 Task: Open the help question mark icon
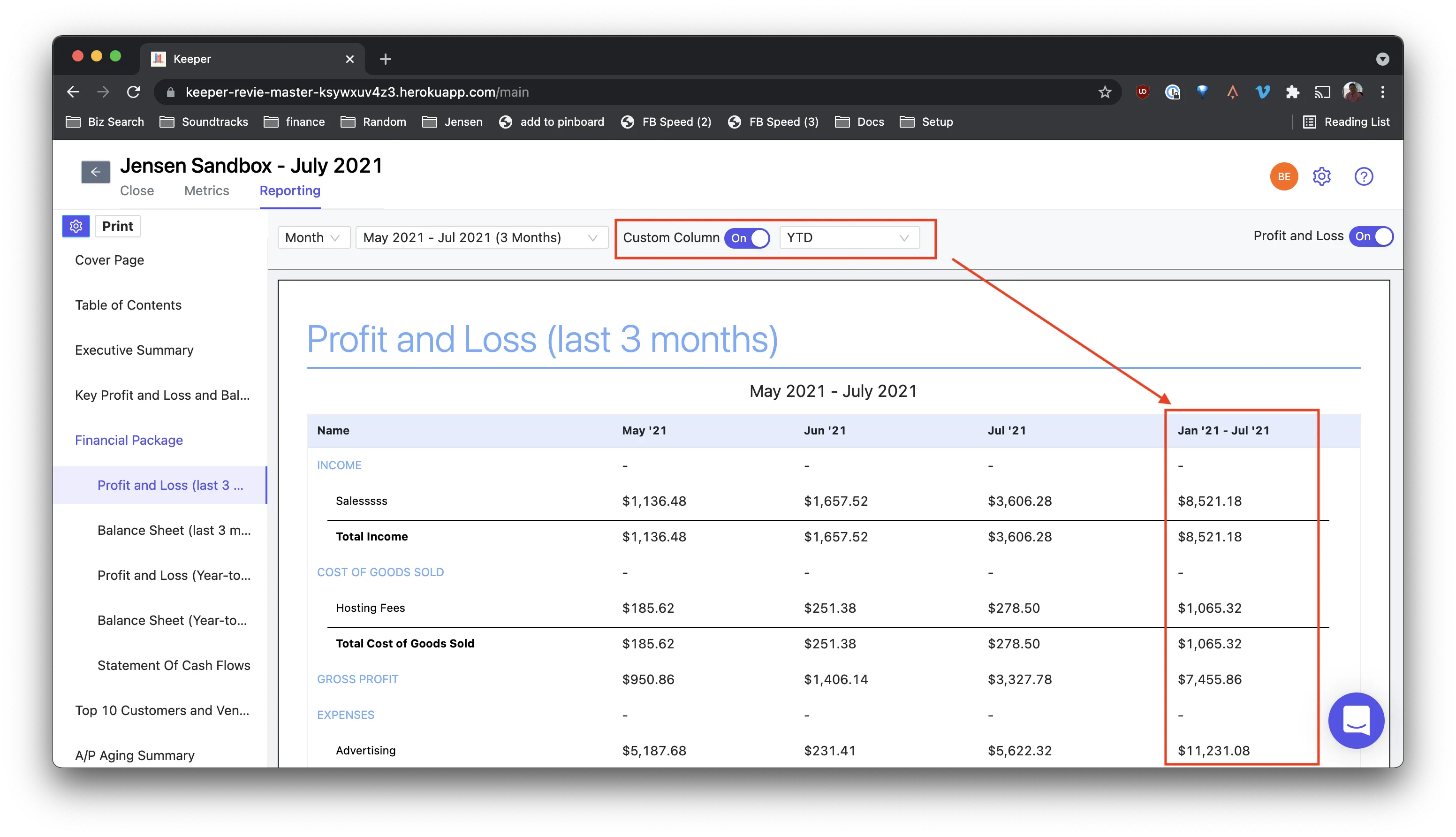[1364, 176]
